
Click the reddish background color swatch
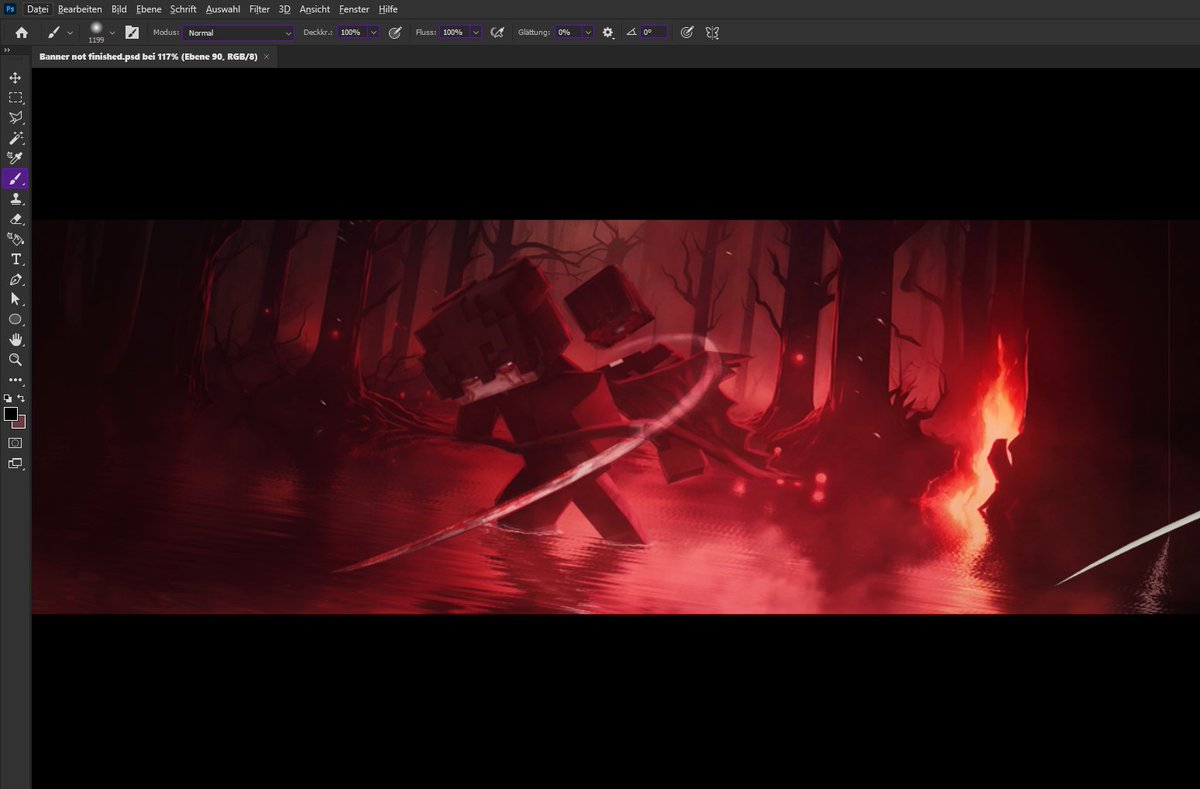[21, 423]
